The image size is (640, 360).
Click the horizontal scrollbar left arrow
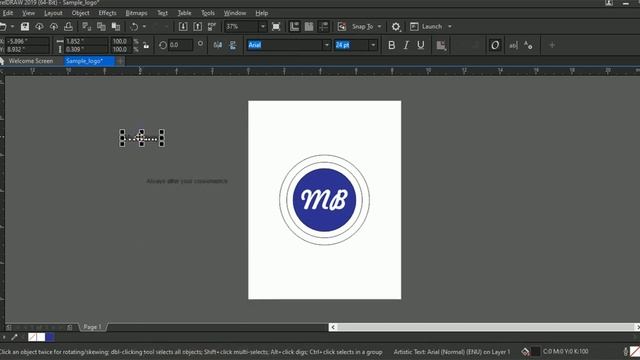[333, 327]
